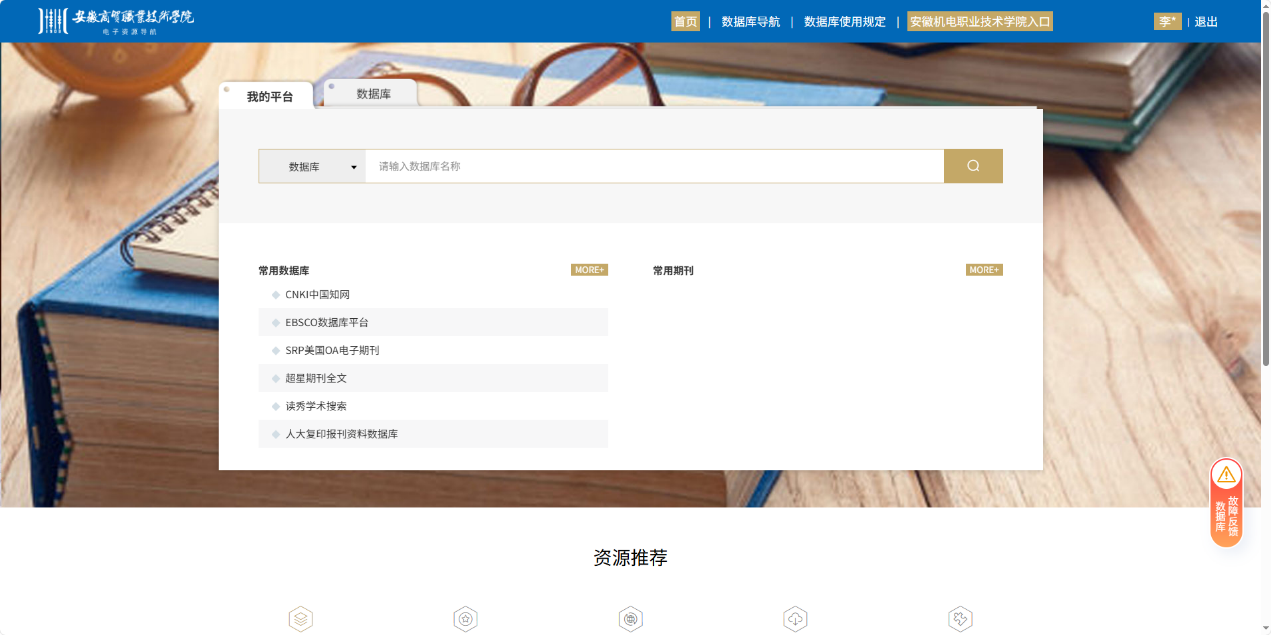Select the 我的平台 tab

tap(270, 97)
